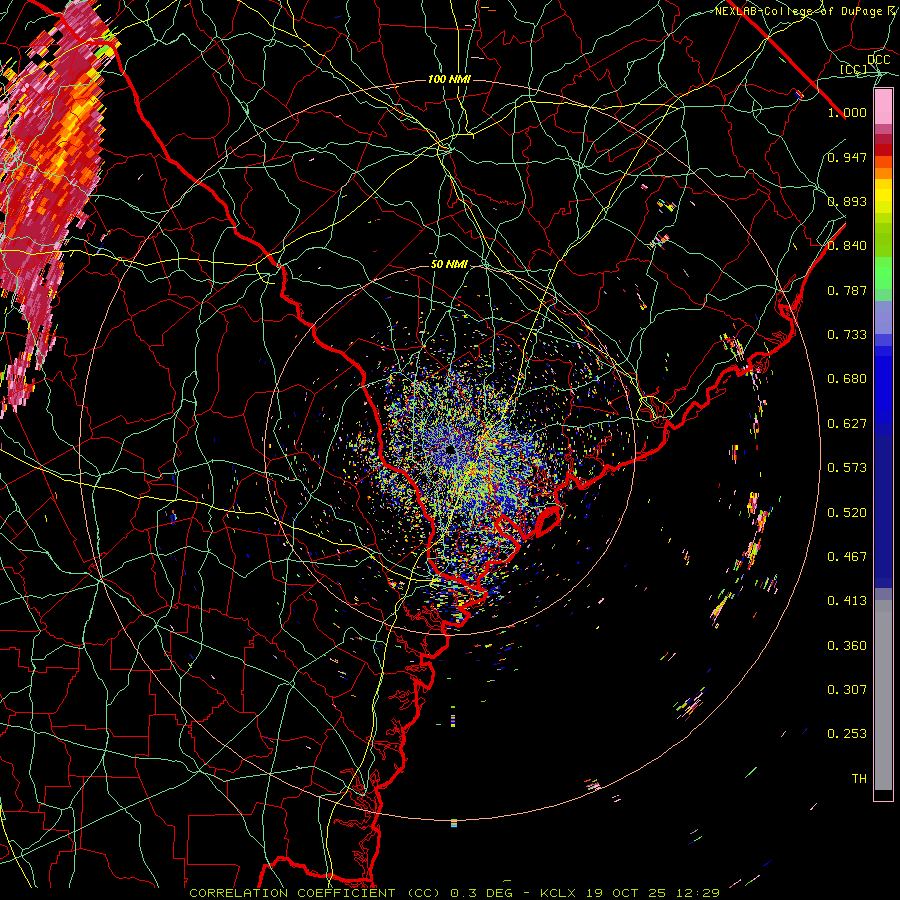The height and width of the screenshot is (900, 900).
Task: Click the DCC label above the color scale
Action: click(878, 60)
